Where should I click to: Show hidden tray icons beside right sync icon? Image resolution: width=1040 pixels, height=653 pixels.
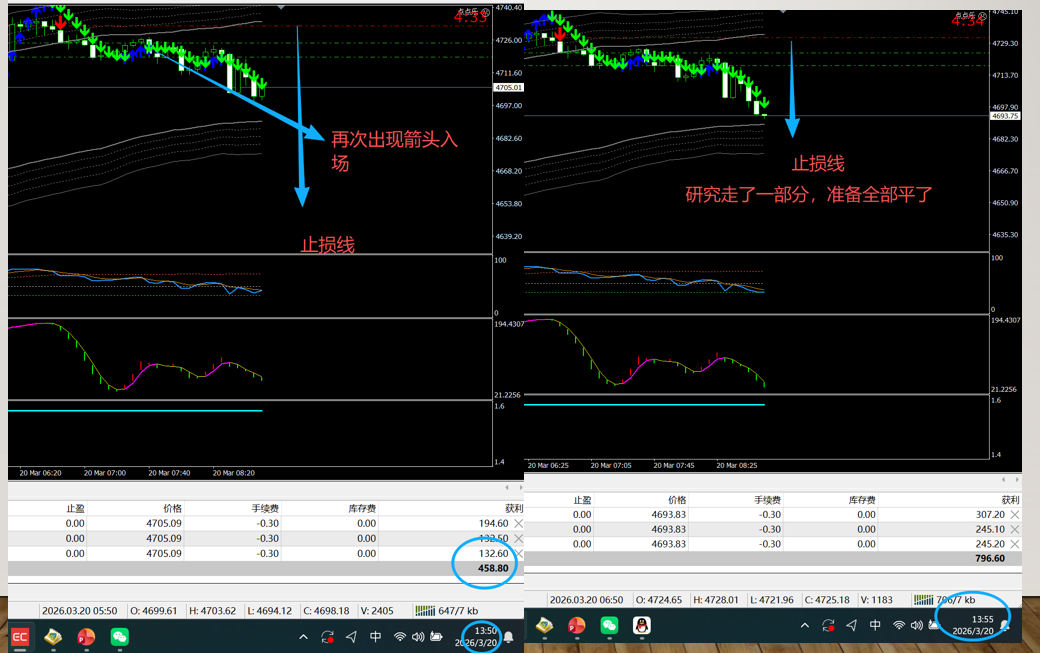(x=805, y=625)
